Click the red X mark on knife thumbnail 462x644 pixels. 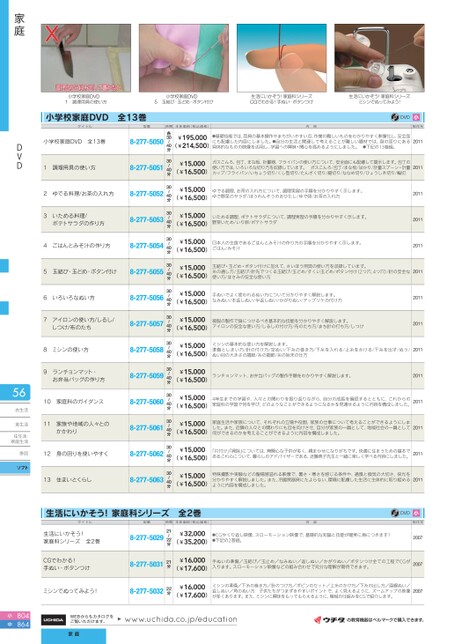pyautogui.click(x=51, y=34)
